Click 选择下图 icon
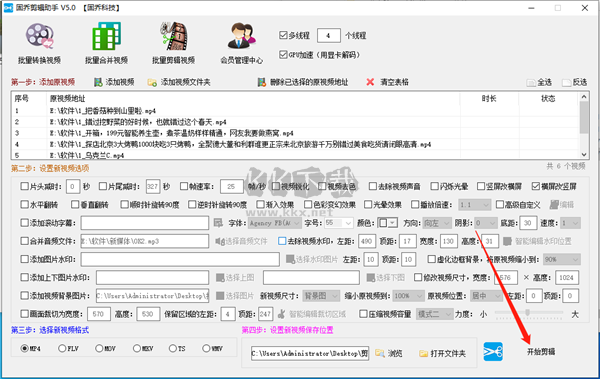 pyautogui.click(x=370, y=278)
